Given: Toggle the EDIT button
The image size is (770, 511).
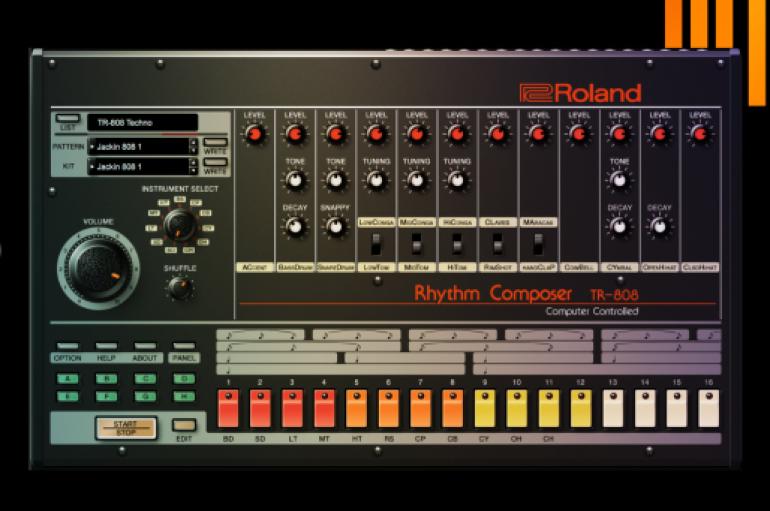Looking at the screenshot, I should point(184,425).
